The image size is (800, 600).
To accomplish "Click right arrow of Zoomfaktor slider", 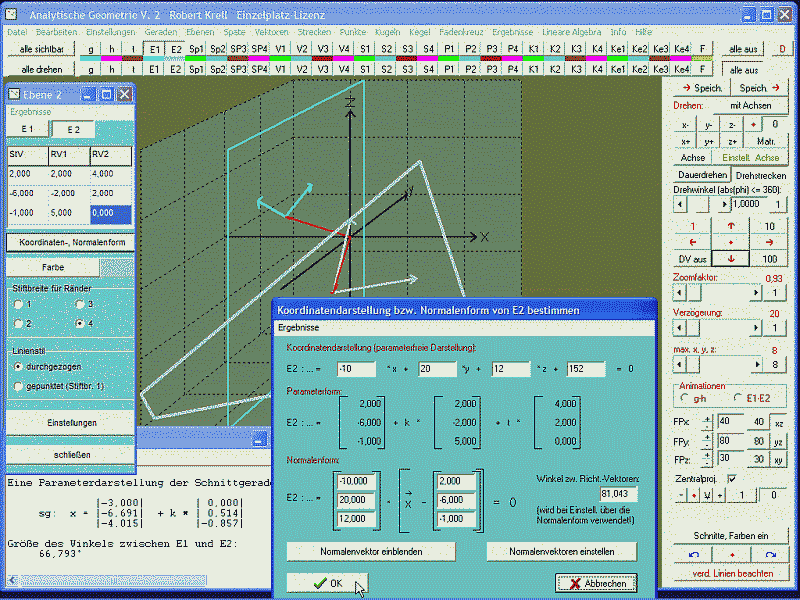I will tap(755, 293).
